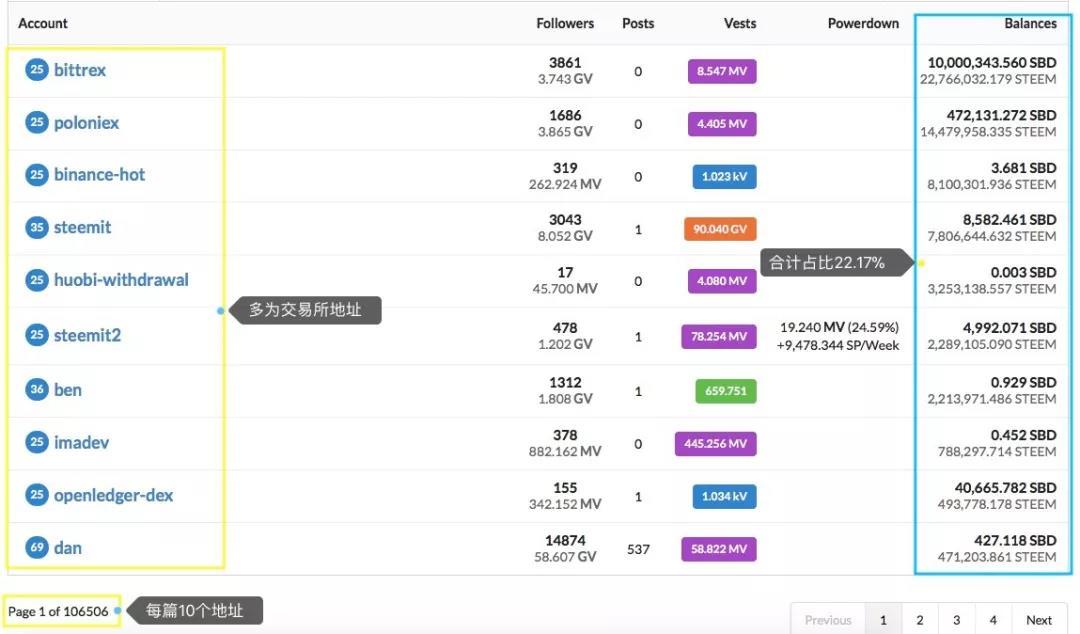1080x634 pixels.
Task: Click dan's 14874 followers count
Action: pos(565,540)
